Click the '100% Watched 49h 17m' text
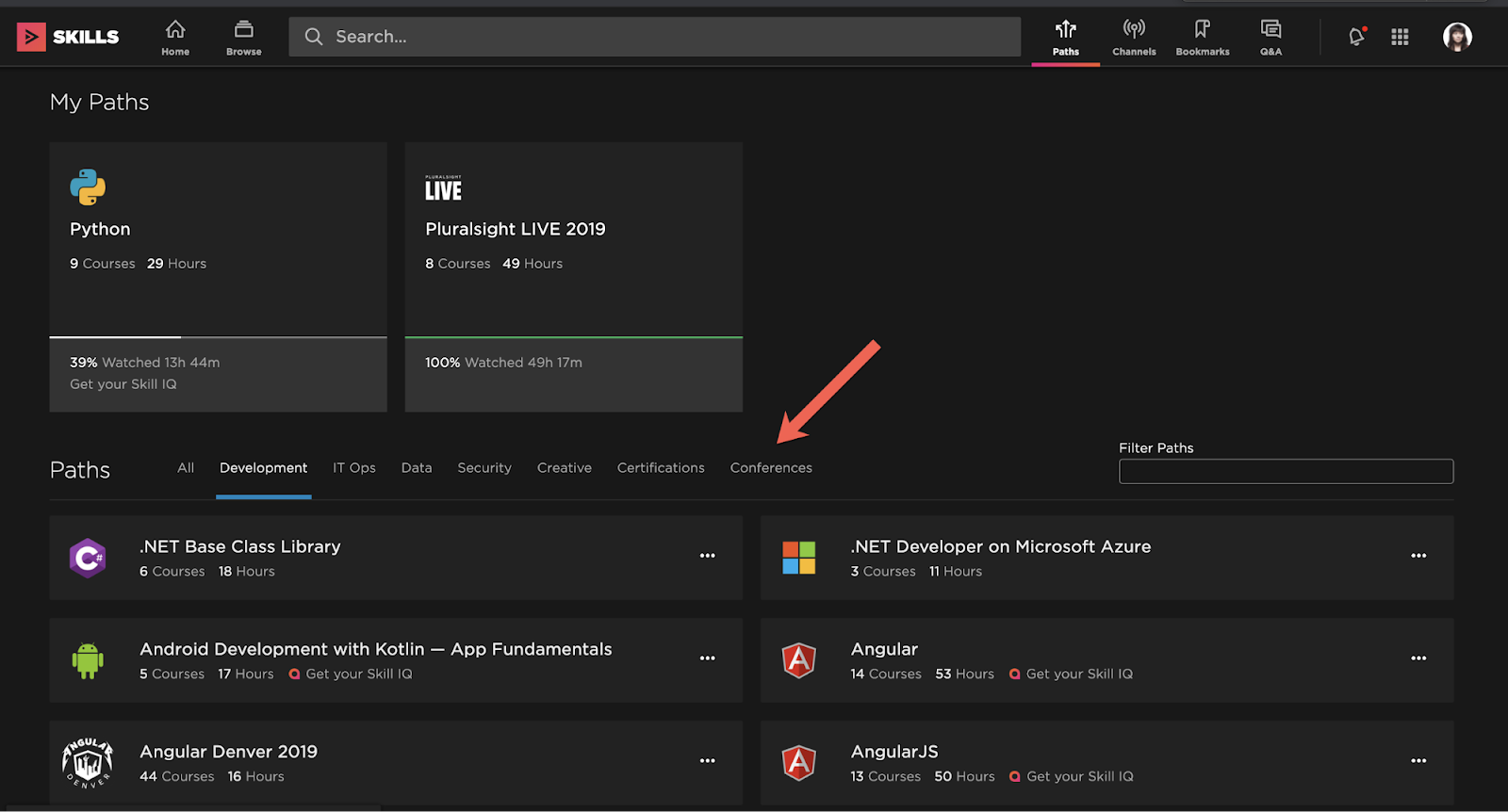This screenshot has height=812, width=1508. (503, 363)
